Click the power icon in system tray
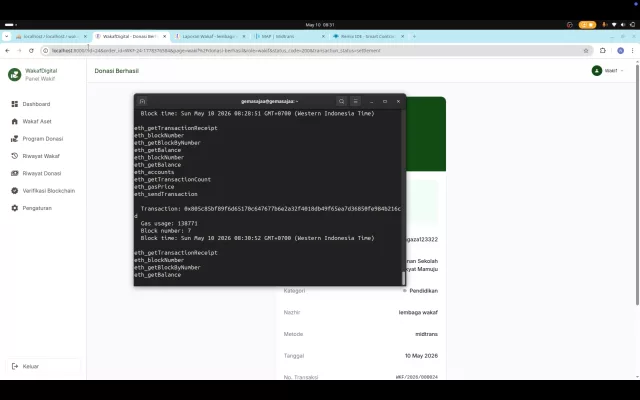 click(632, 25)
